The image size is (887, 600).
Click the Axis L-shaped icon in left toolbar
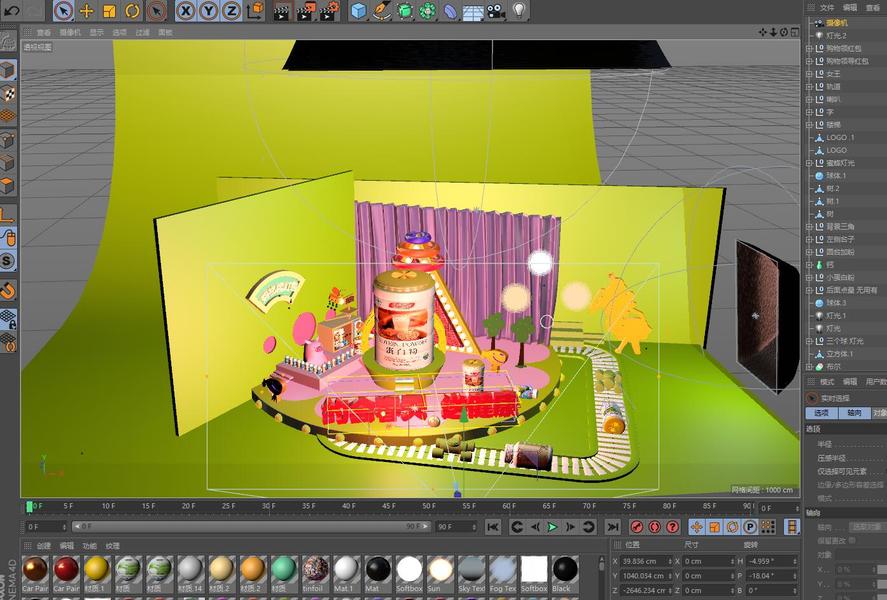click(8, 215)
